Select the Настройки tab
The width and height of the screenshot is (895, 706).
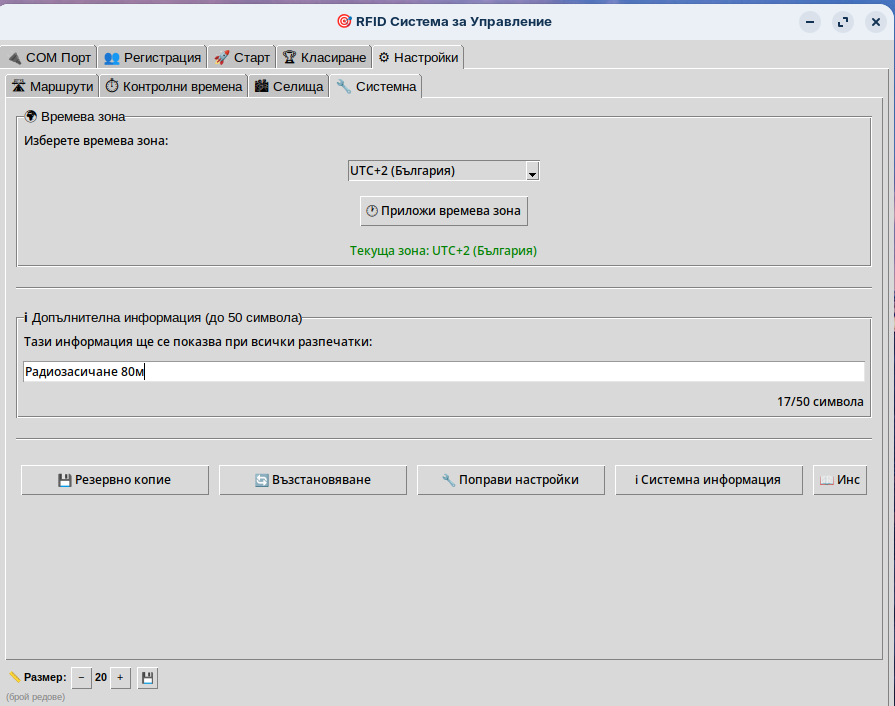(x=418, y=58)
